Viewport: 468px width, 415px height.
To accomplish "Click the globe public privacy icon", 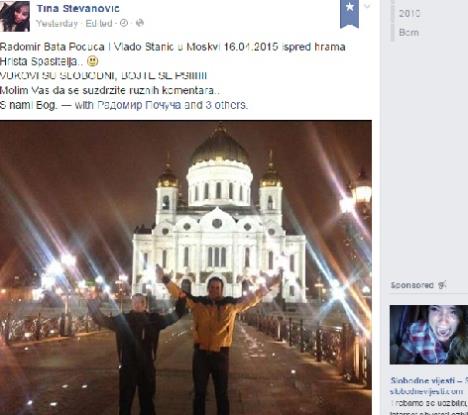I will click(140, 23).
